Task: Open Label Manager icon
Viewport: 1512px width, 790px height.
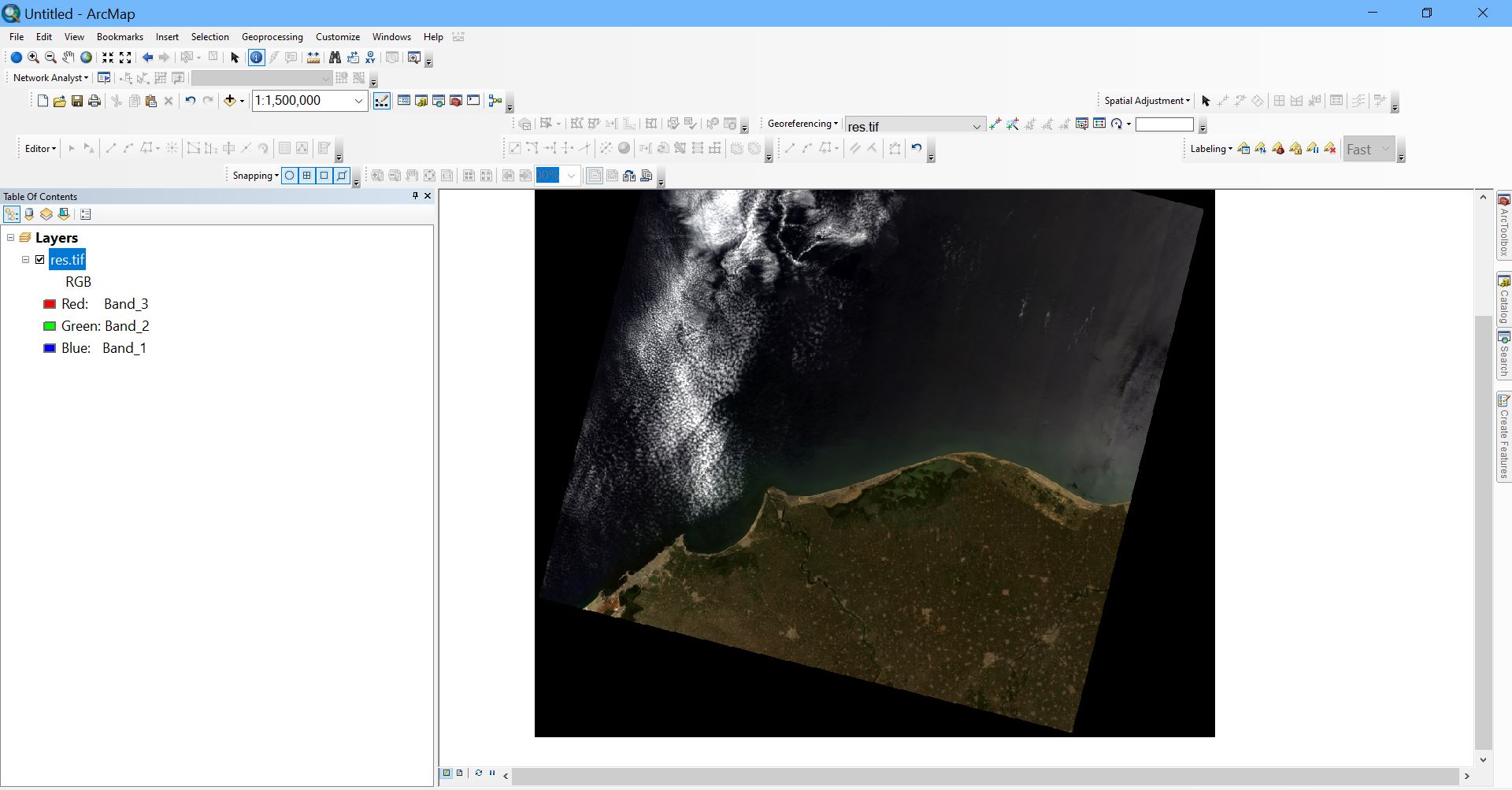Action: pyautogui.click(x=1243, y=149)
